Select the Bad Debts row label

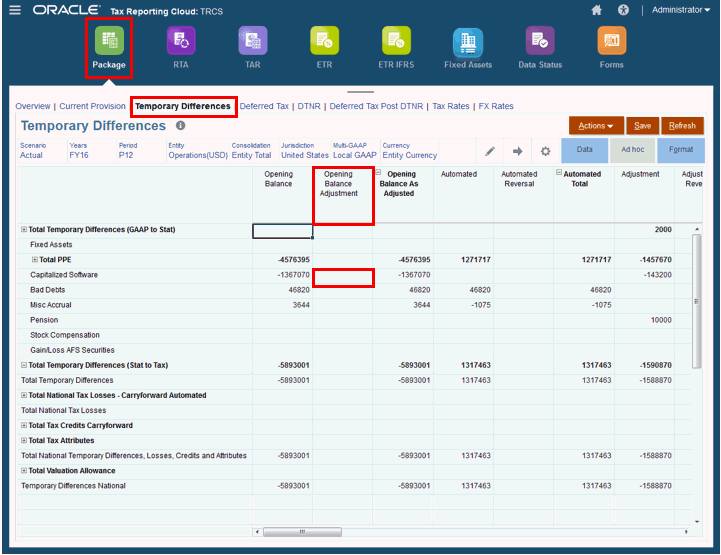point(47,290)
